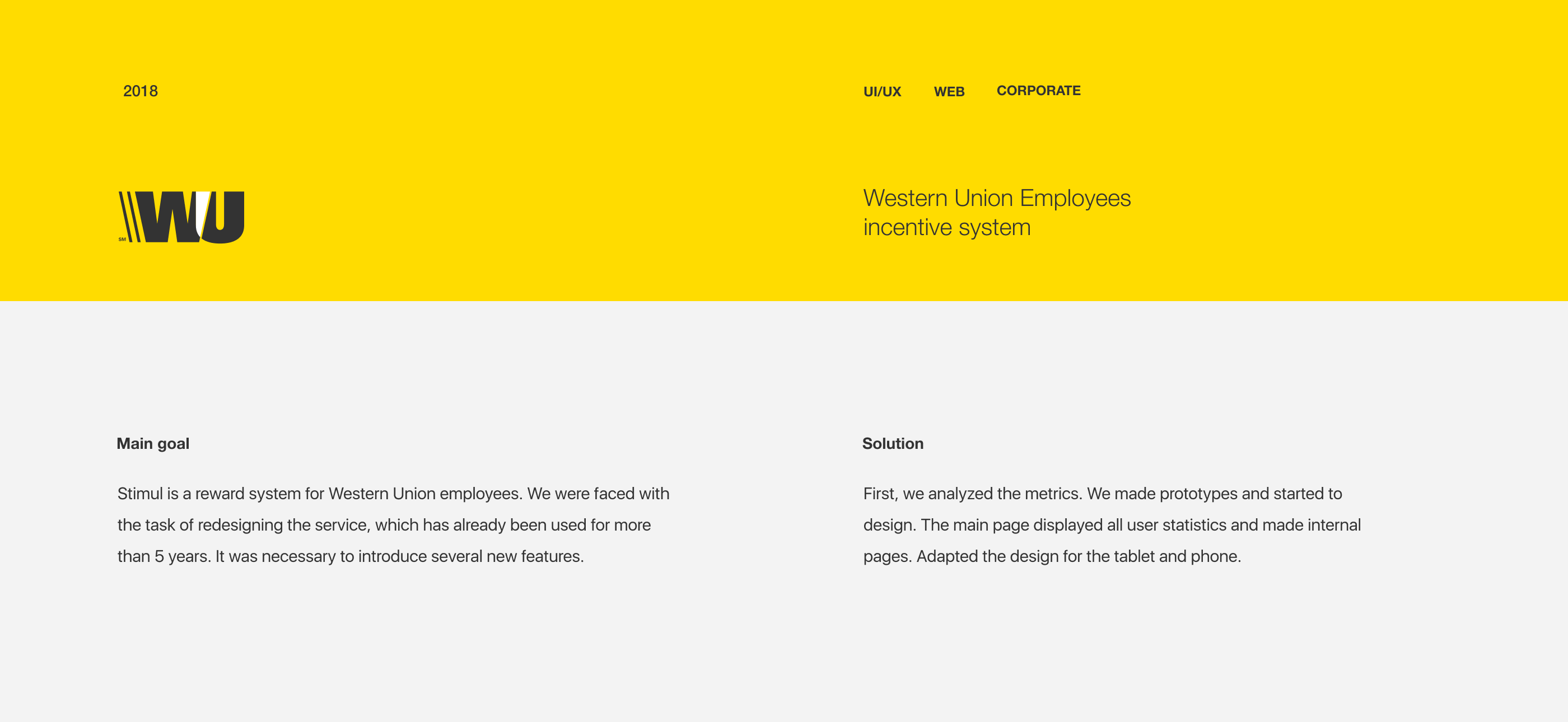The image size is (1568, 722).
Task: Click the line starting 'Stimul is a reward system'
Action: coord(393,493)
